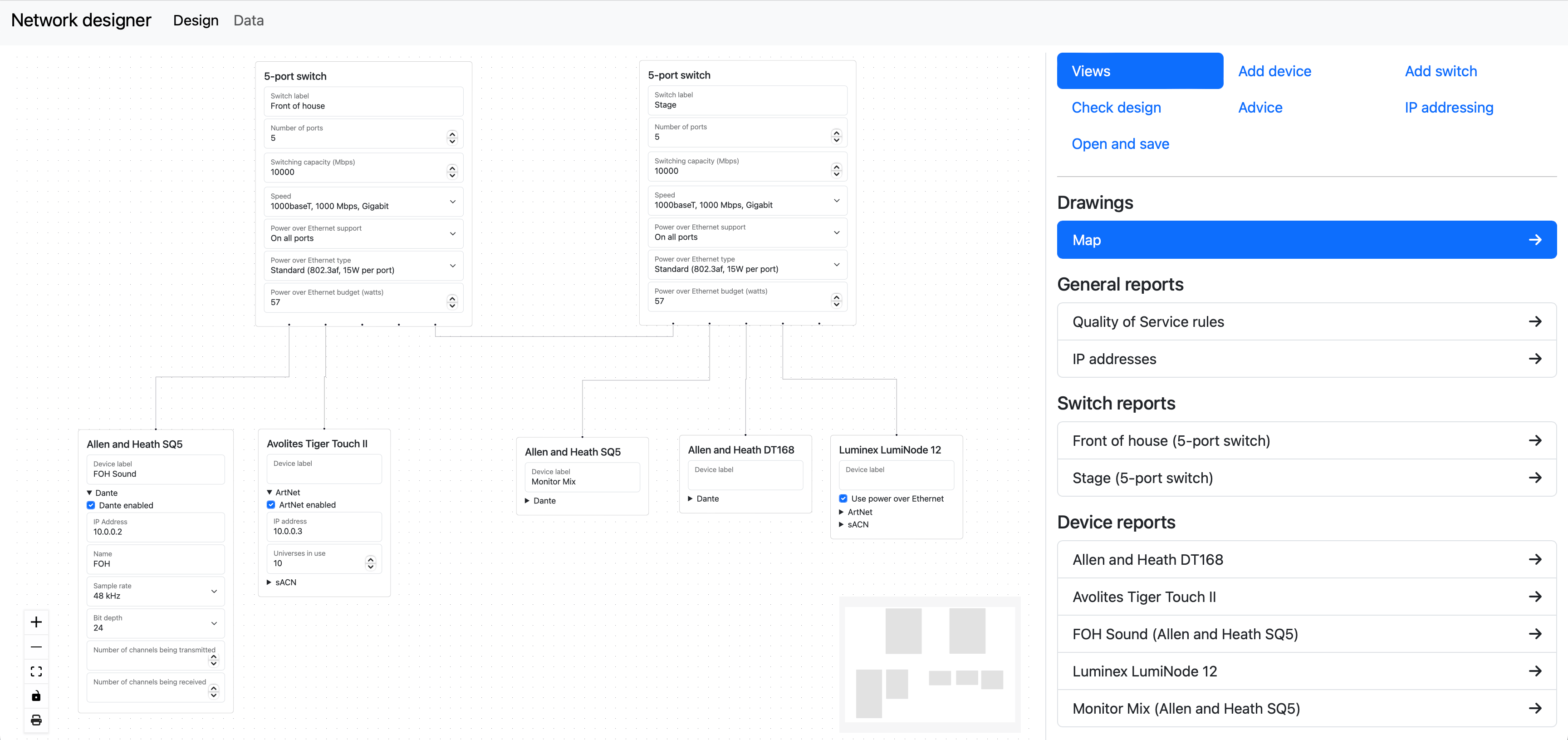Open Speed dropdown on Front of house switch
The height and width of the screenshot is (740, 1568).
pyautogui.click(x=363, y=202)
